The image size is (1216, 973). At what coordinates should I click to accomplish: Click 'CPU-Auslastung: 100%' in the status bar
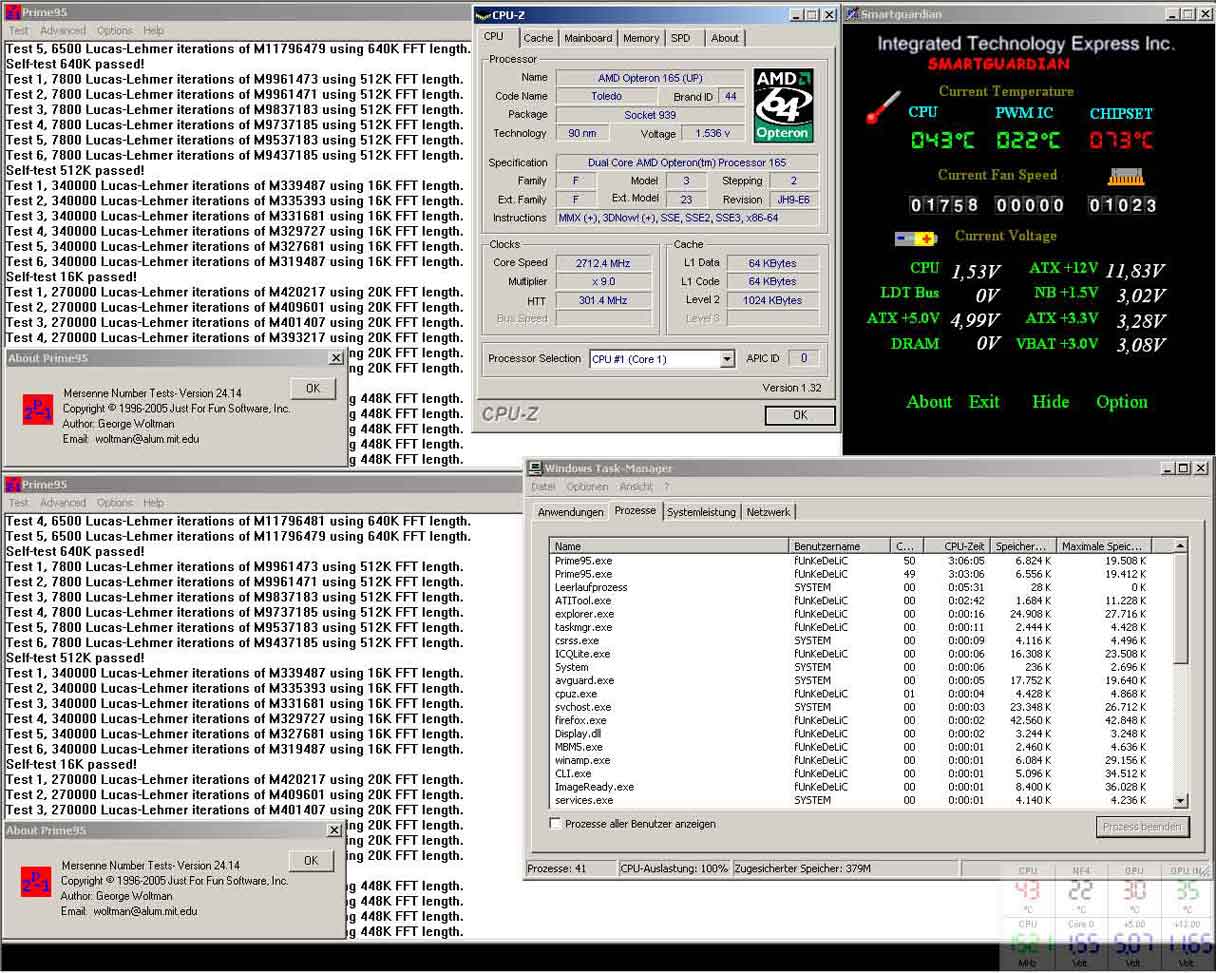coord(674,868)
